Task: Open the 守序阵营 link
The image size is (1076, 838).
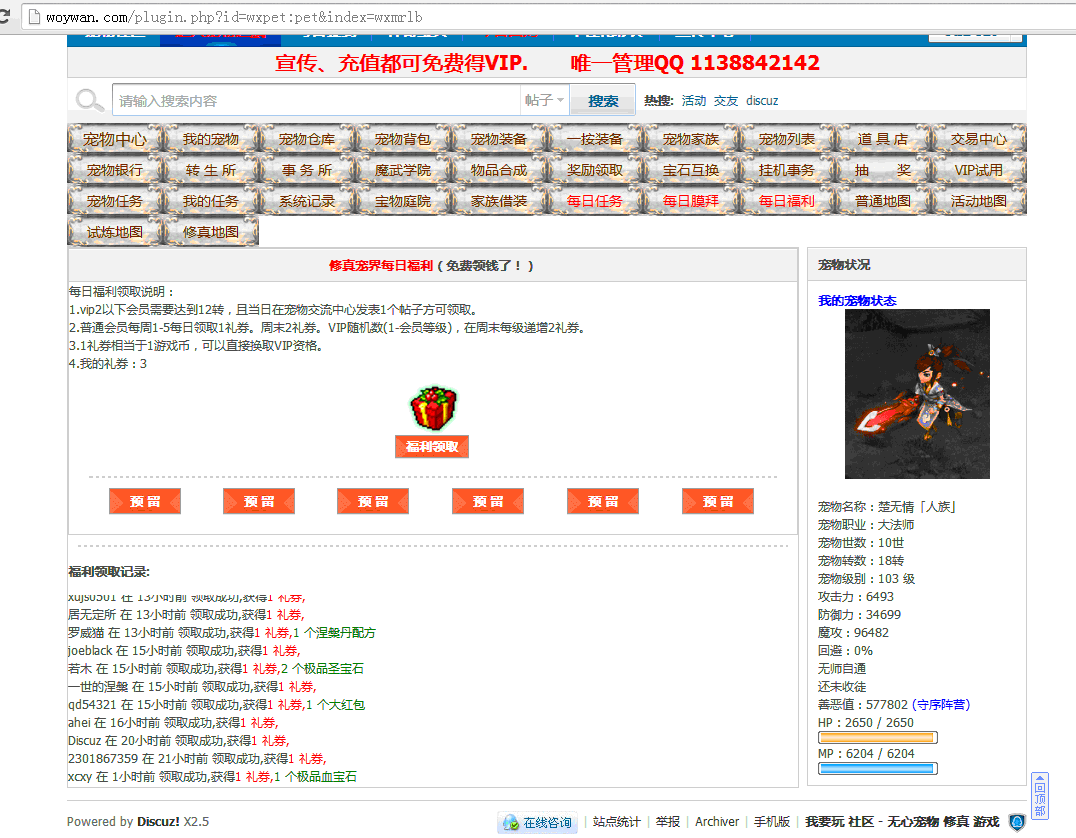Action: [941, 705]
